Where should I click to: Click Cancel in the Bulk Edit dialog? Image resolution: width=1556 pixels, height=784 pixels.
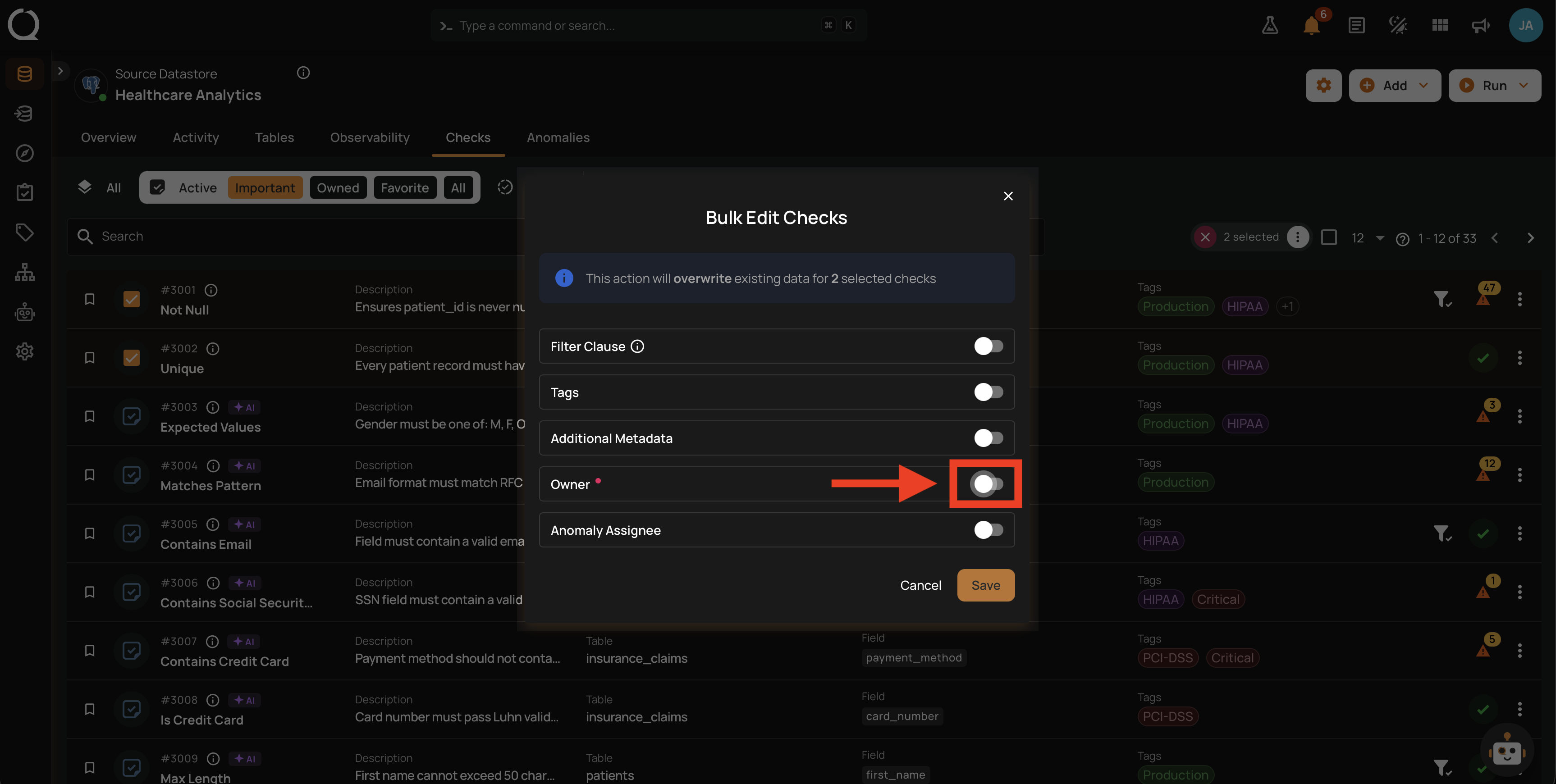[x=920, y=585]
